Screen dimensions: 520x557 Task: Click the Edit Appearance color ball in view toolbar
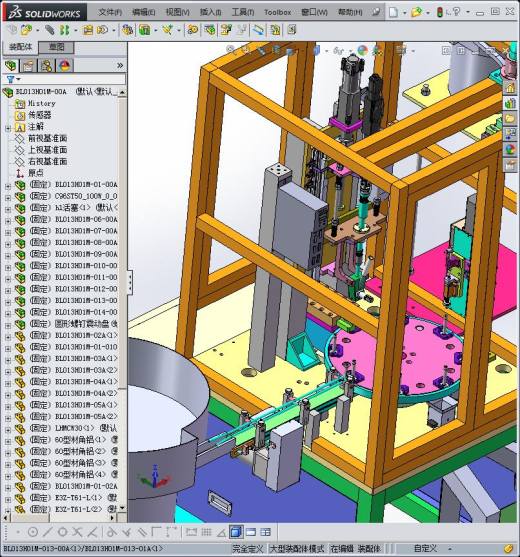(x=362, y=50)
